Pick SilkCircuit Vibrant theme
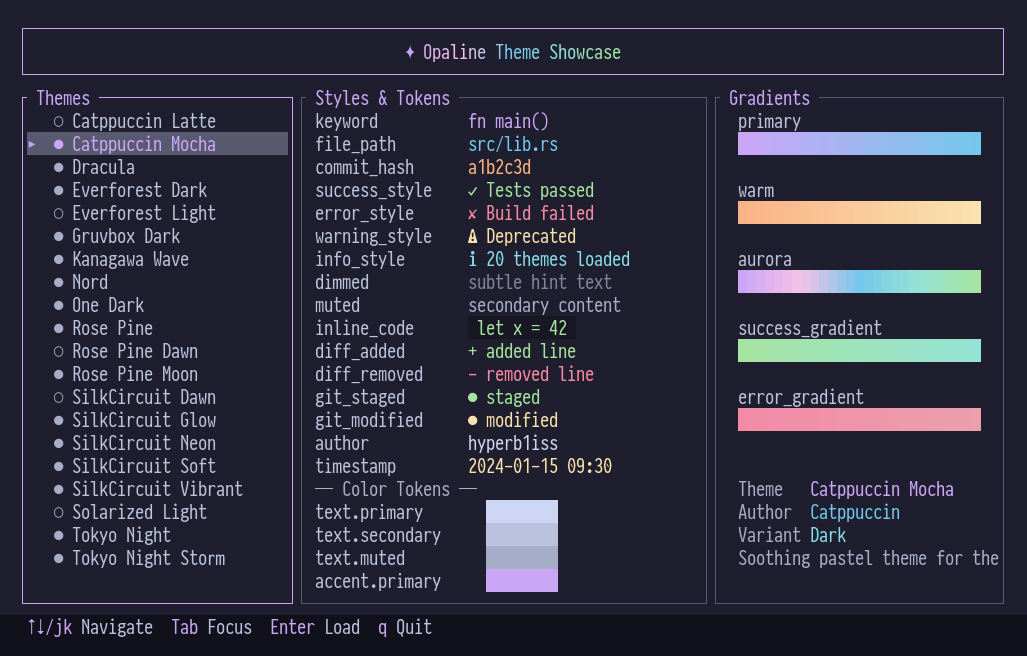1027x656 pixels. pyautogui.click(x=157, y=489)
